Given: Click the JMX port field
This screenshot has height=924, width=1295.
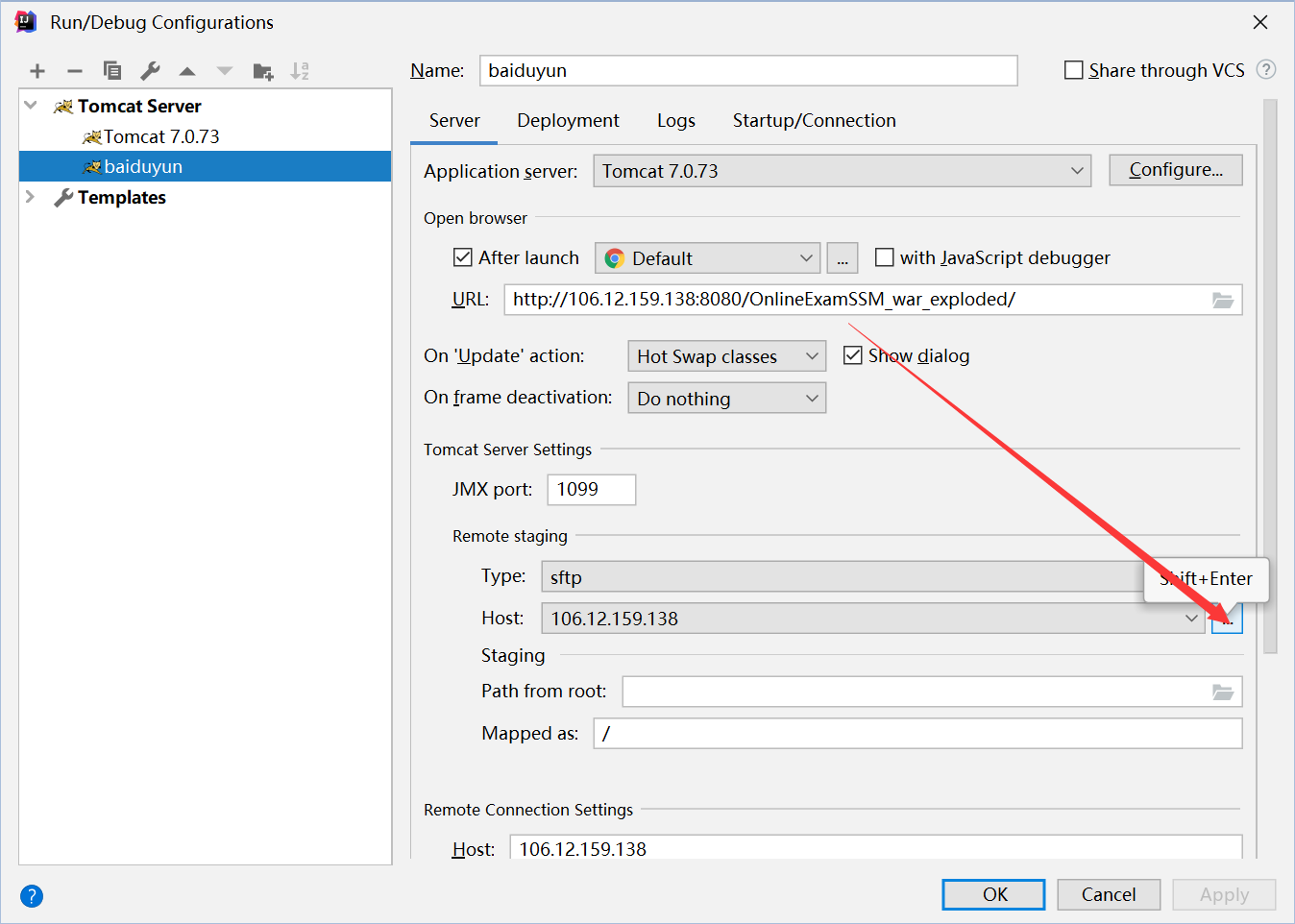Looking at the screenshot, I should click(591, 490).
